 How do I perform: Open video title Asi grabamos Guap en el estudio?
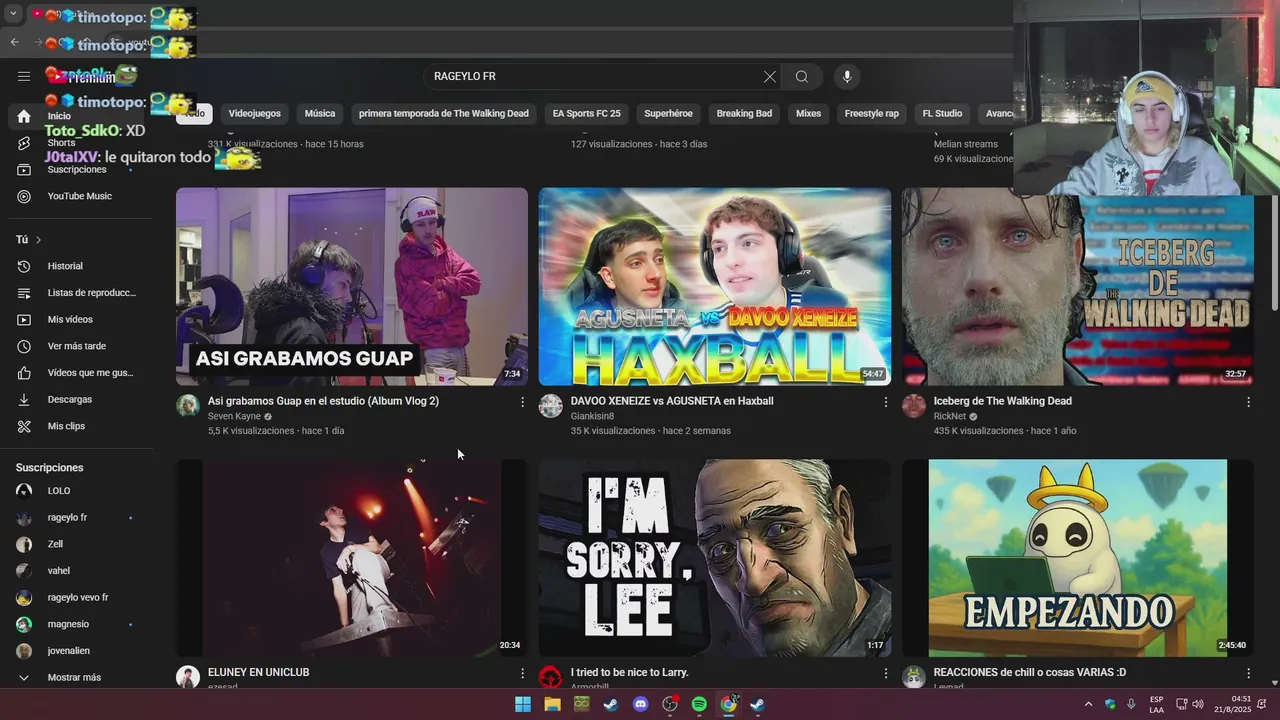click(323, 401)
